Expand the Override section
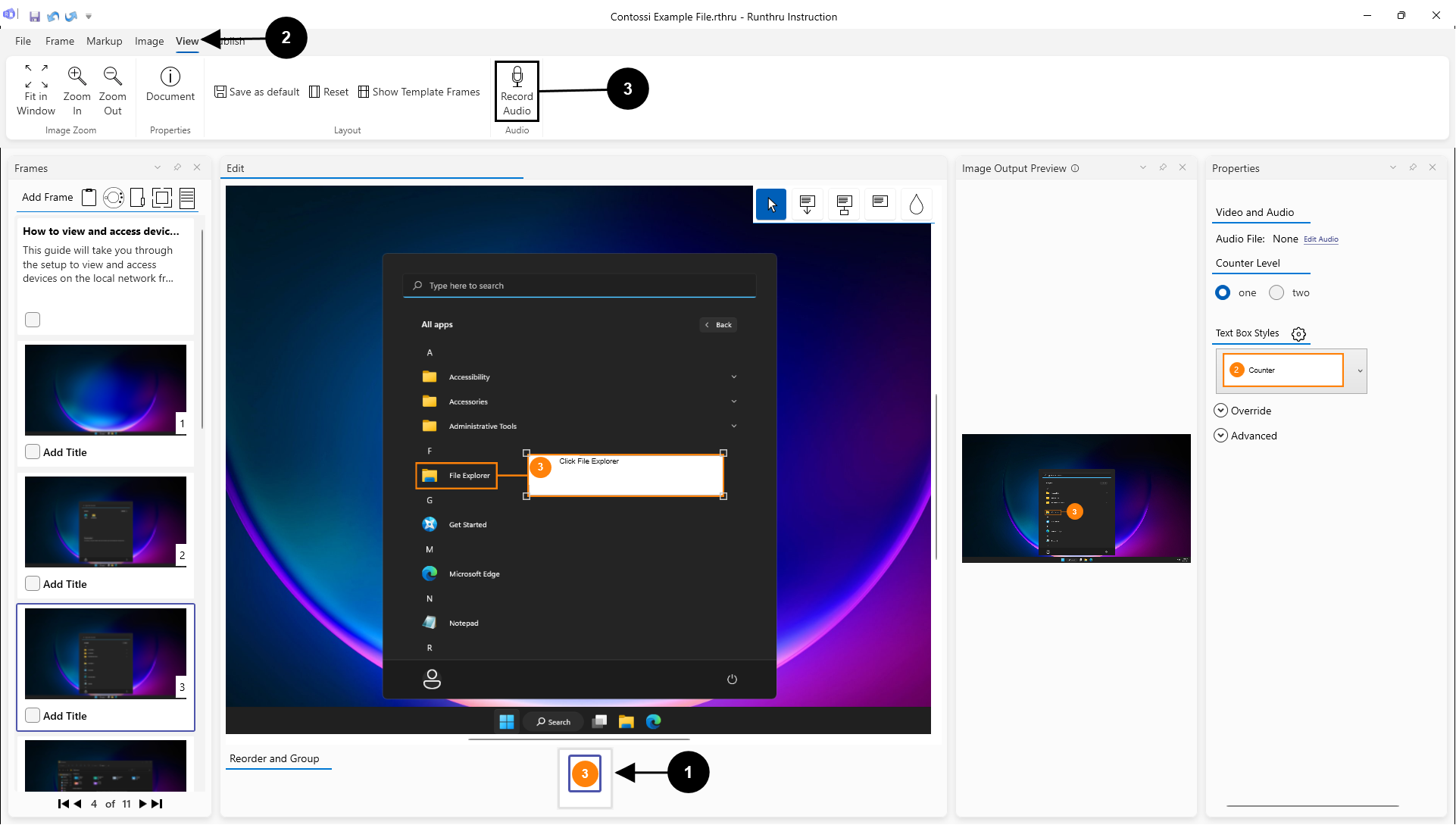The width and height of the screenshot is (1456, 825). (1220, 411)
